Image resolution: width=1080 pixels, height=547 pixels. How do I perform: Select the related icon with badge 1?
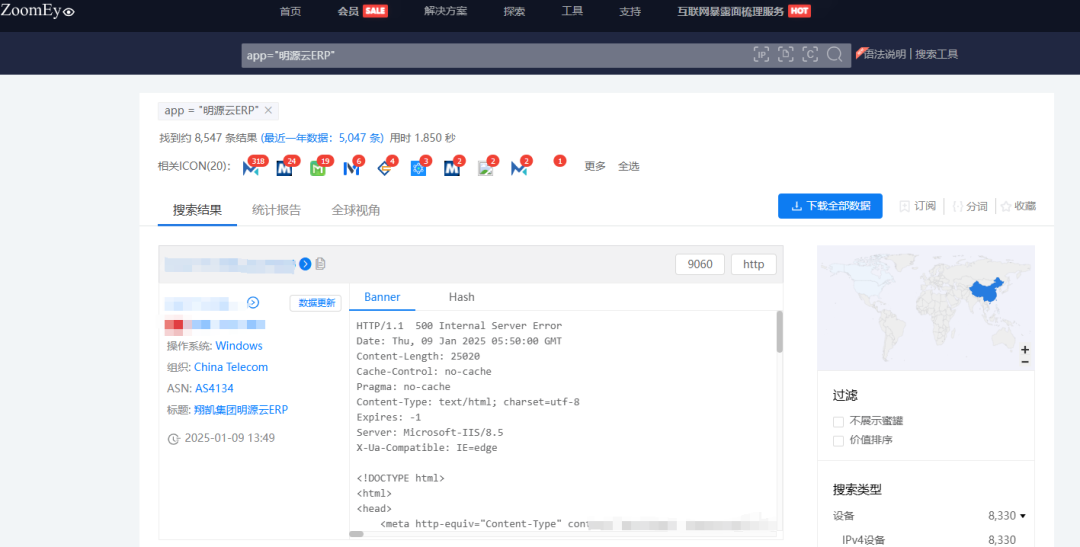(x=559, y=161)
